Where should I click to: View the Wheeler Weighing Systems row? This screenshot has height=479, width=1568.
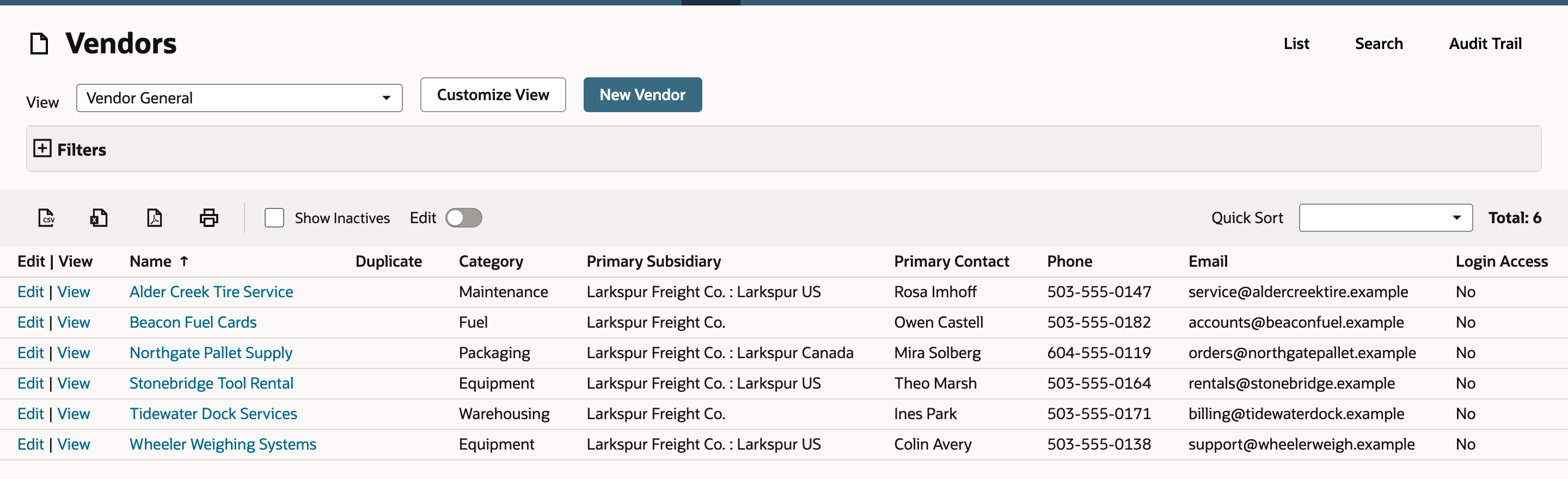click(73, 444)
